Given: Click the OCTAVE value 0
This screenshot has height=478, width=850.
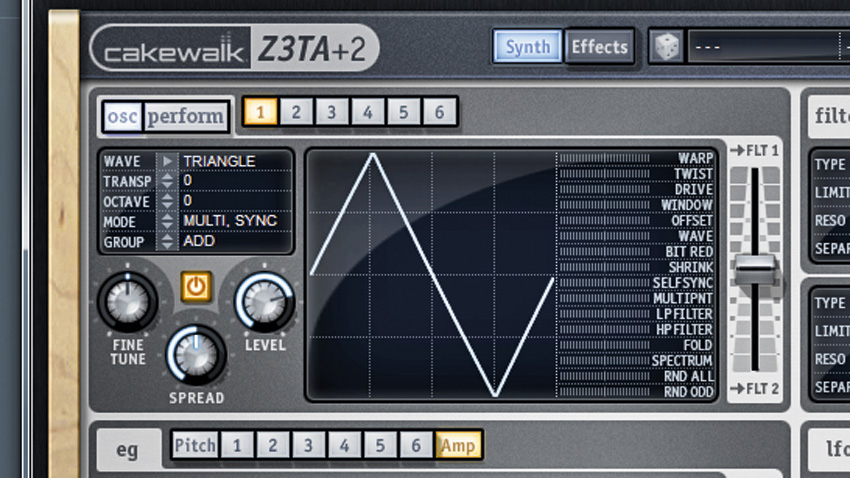Looking at the screenshot, I should [188, 201].
